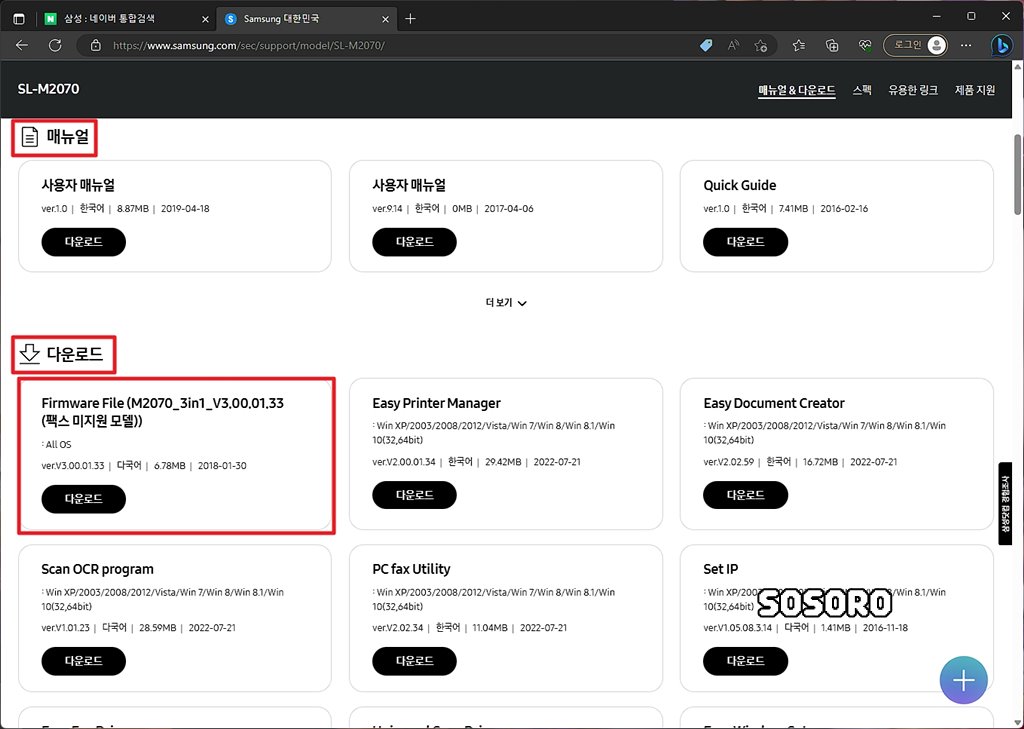Click the Easy Printer Manager title

(436, 403)
